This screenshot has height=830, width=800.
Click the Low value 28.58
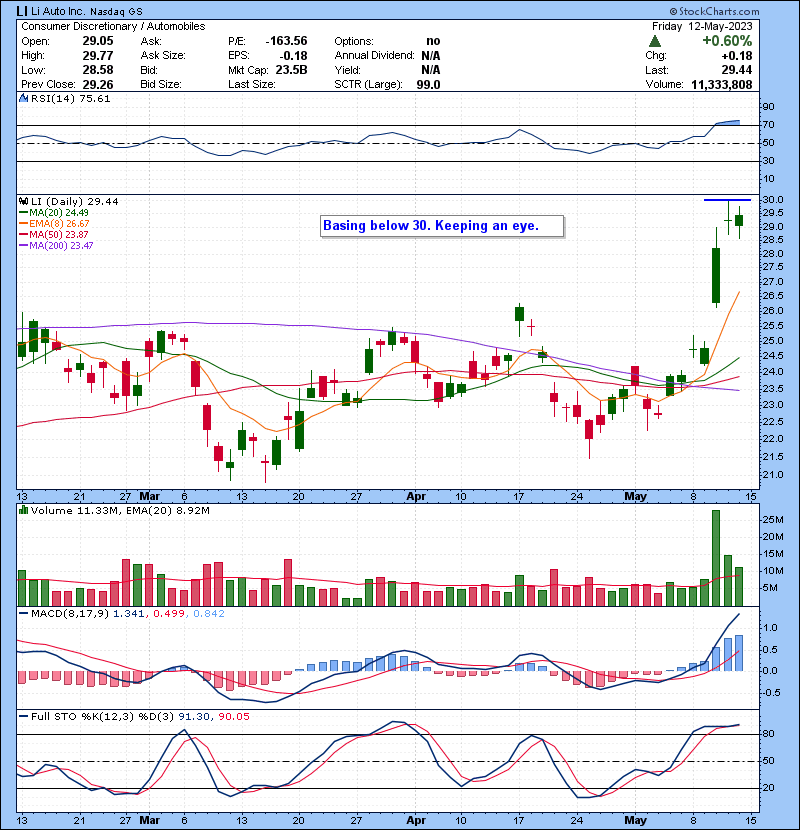coord(98,70)
